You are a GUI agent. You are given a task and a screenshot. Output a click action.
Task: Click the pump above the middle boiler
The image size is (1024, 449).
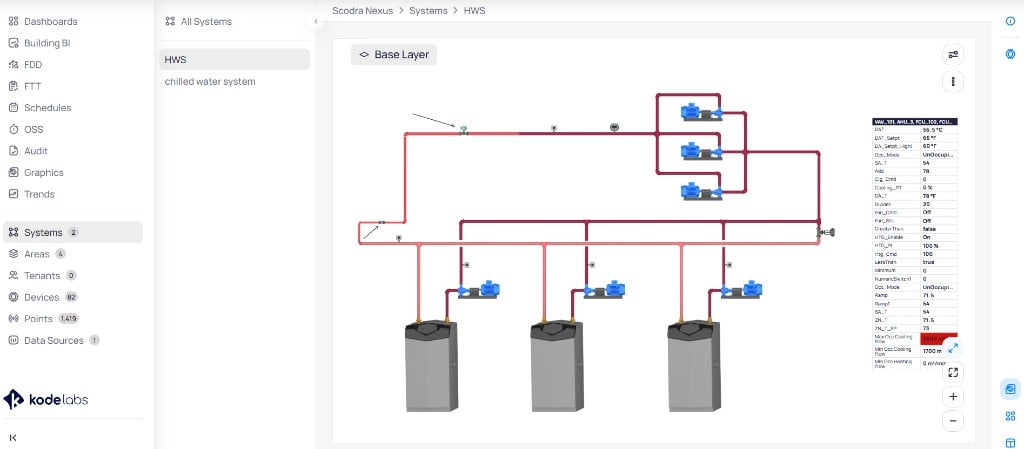click(605, 289)
